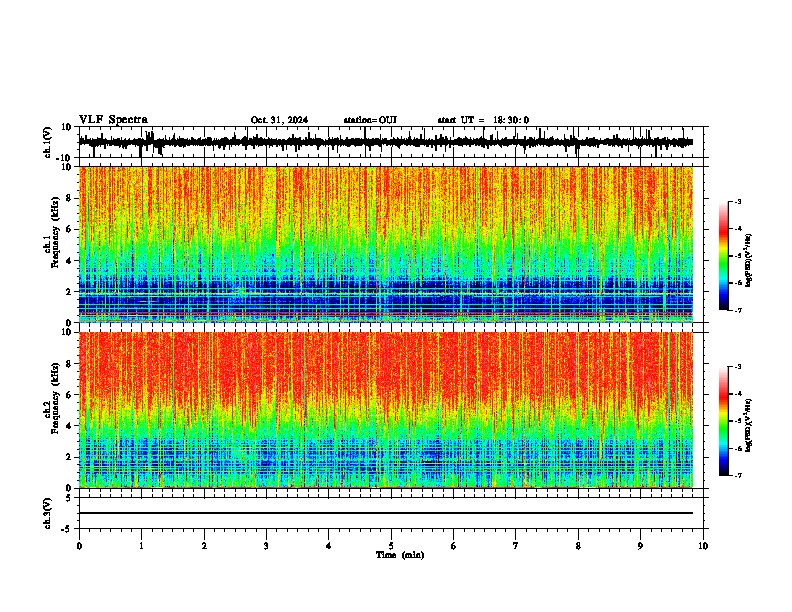Click time axis tick label "9"
The width and height of the screenshot is (792, 612).
tap(640, 546)
